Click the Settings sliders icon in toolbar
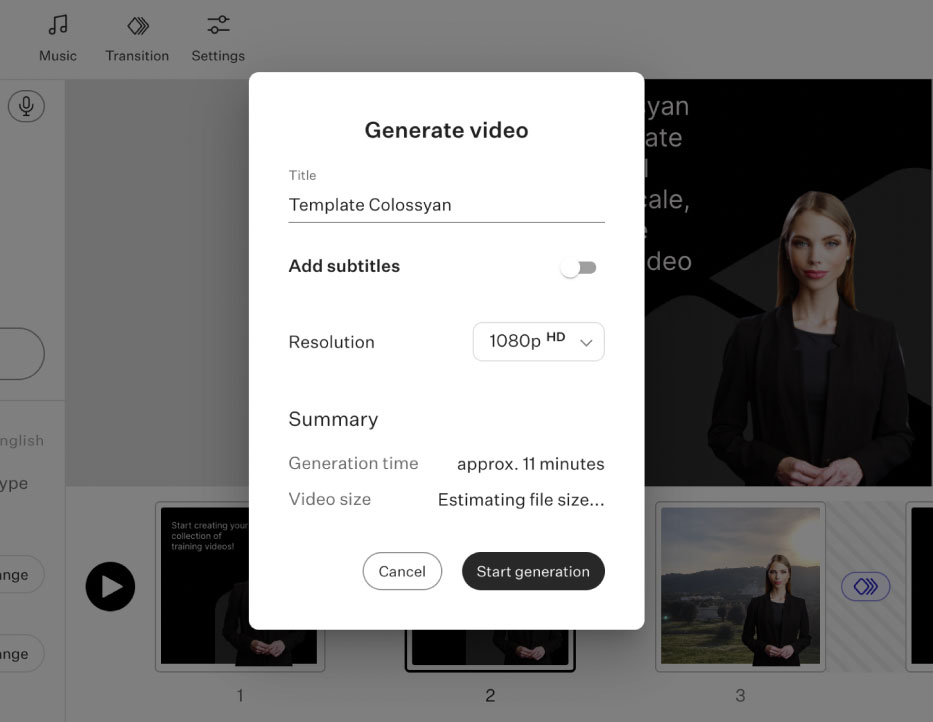 click(x=217, y=24)
